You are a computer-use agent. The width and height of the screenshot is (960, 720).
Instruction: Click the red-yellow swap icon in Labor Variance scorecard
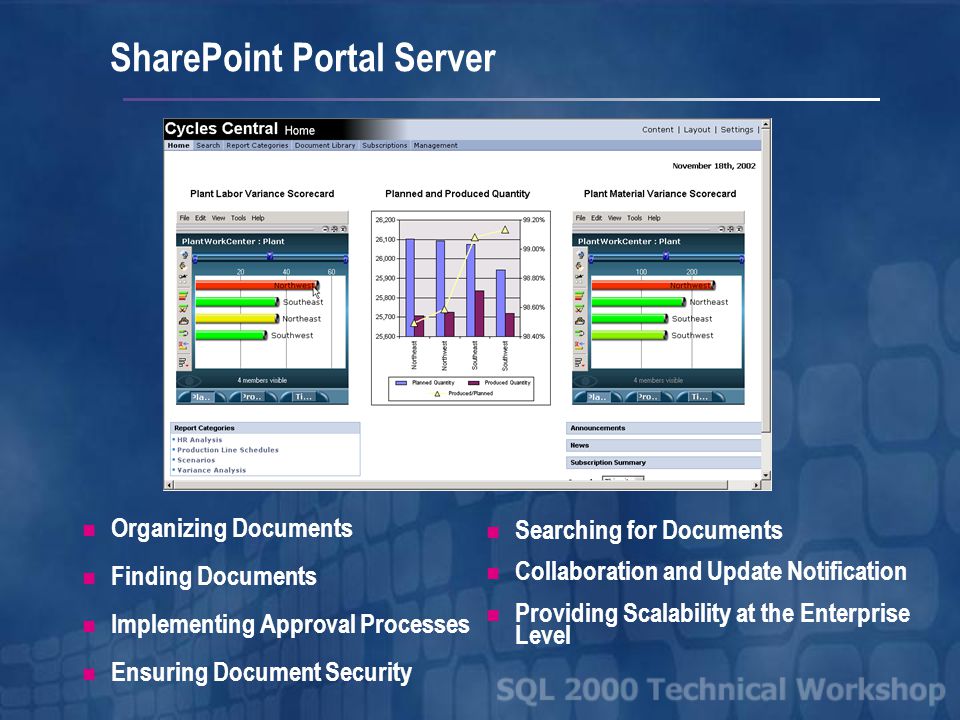click(x=184, y=345)
